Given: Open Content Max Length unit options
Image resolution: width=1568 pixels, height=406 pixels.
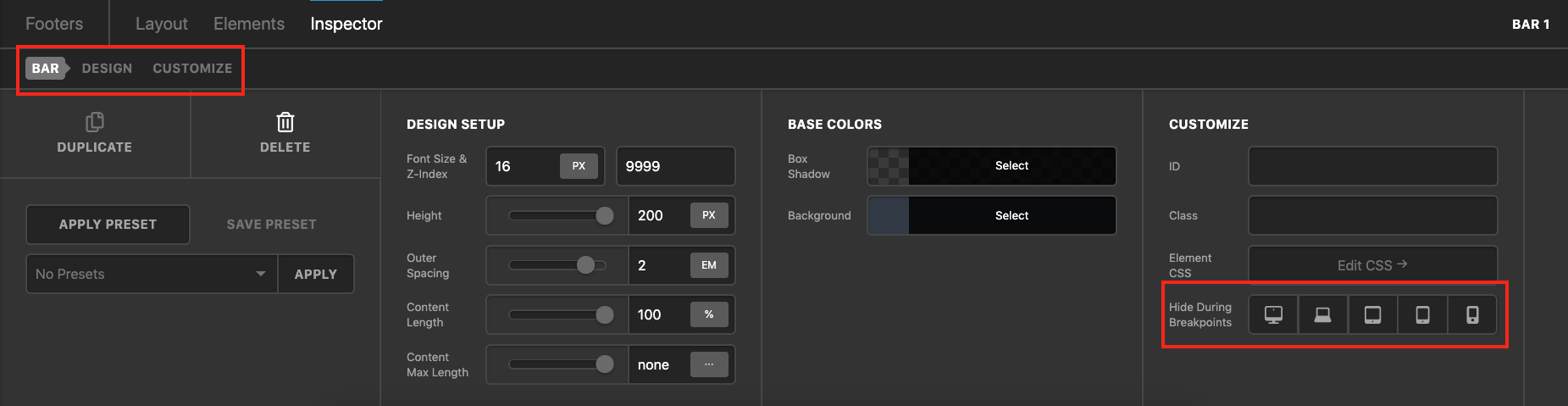Looking at the screenshot, I should click(709, 364).
